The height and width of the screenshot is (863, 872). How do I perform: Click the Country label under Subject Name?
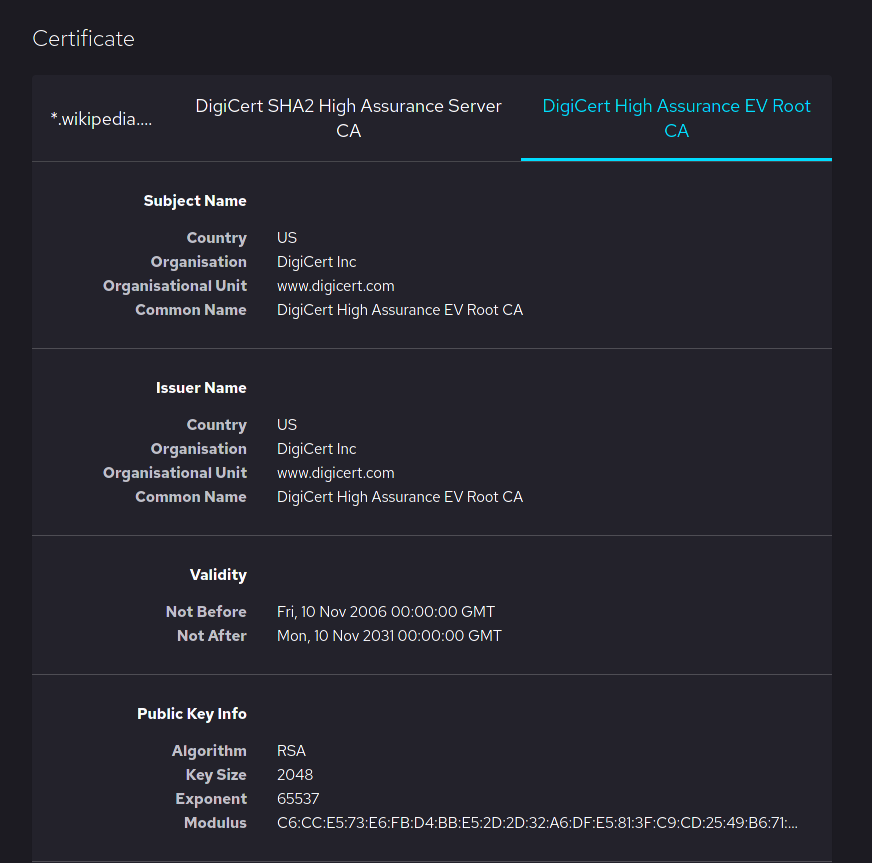click(216, 237)
